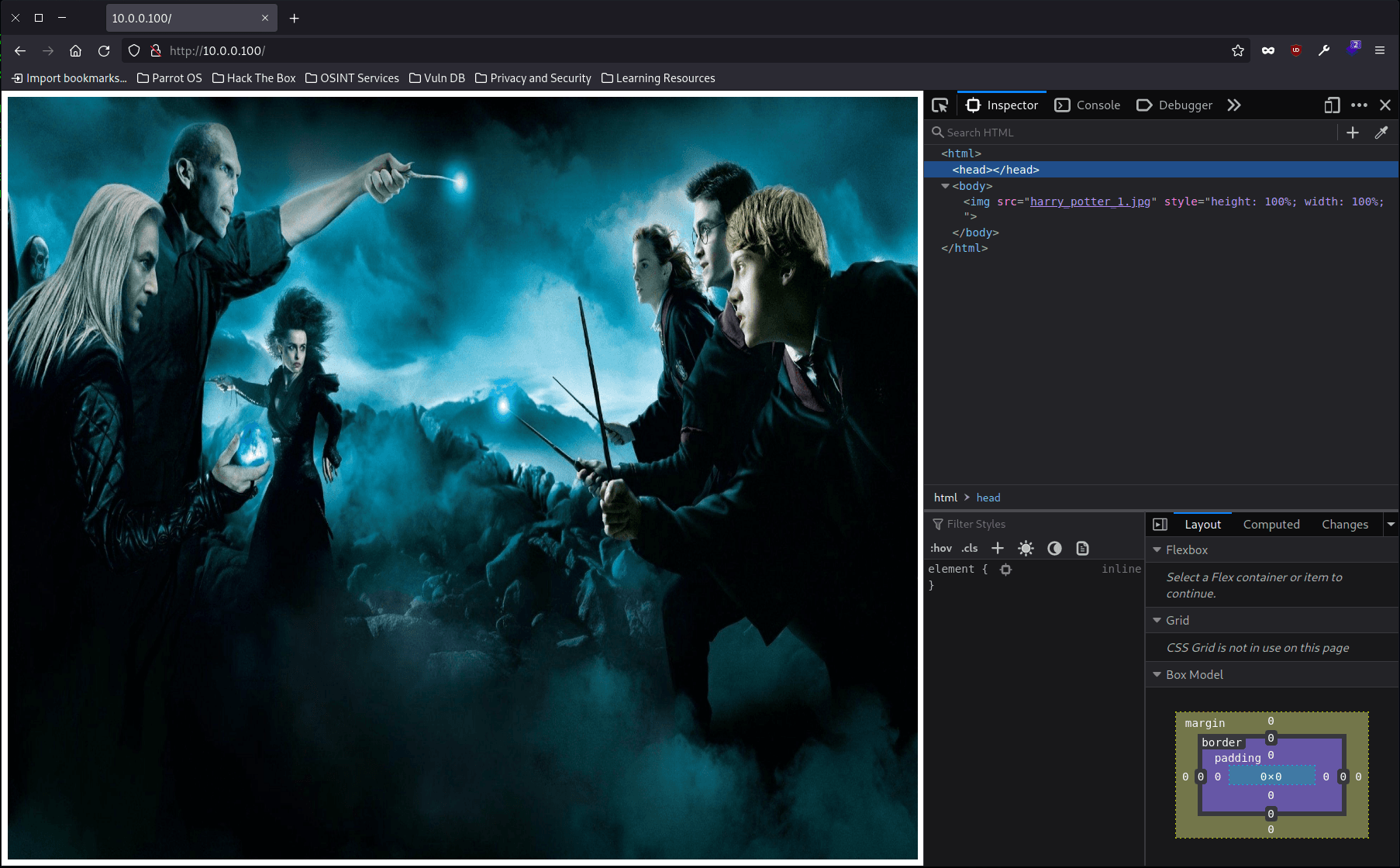Collapse the body element node
The image size is (1400, 868).
(945, 186)
